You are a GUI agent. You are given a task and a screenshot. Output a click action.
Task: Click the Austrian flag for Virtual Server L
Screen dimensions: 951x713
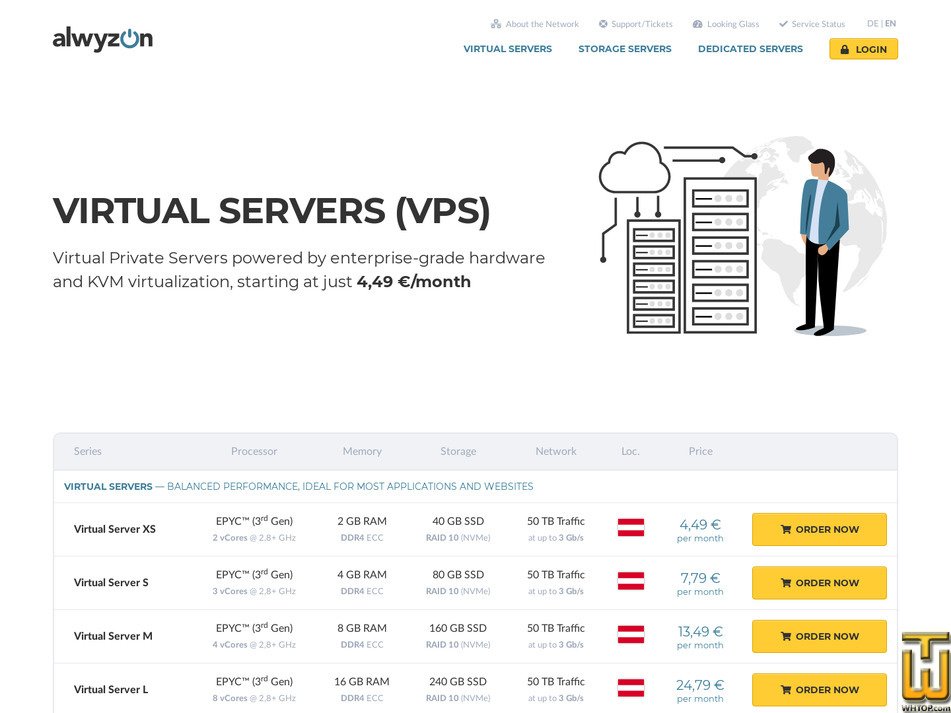(631, 689)
